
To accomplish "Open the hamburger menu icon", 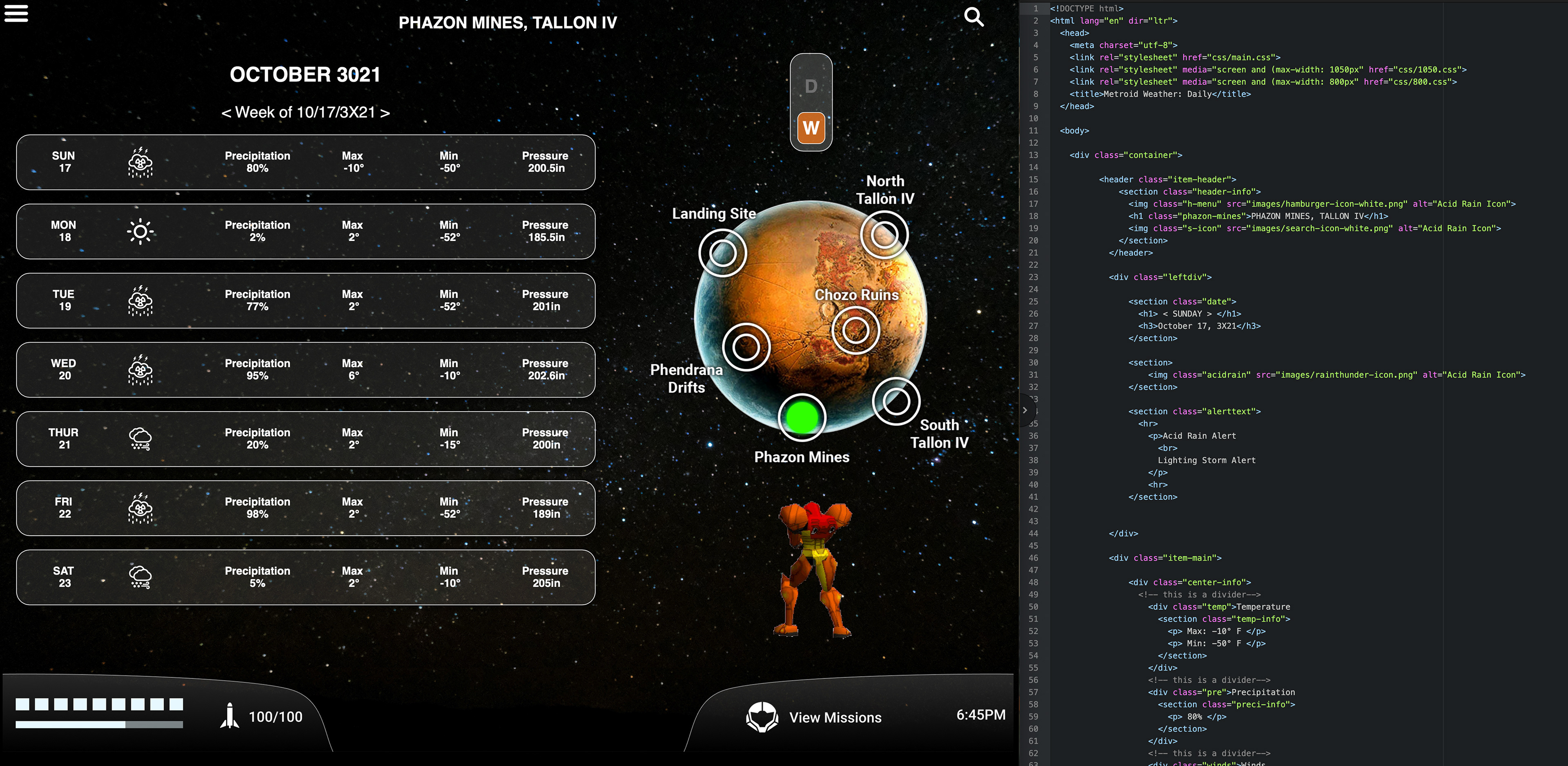I will 16,13.
